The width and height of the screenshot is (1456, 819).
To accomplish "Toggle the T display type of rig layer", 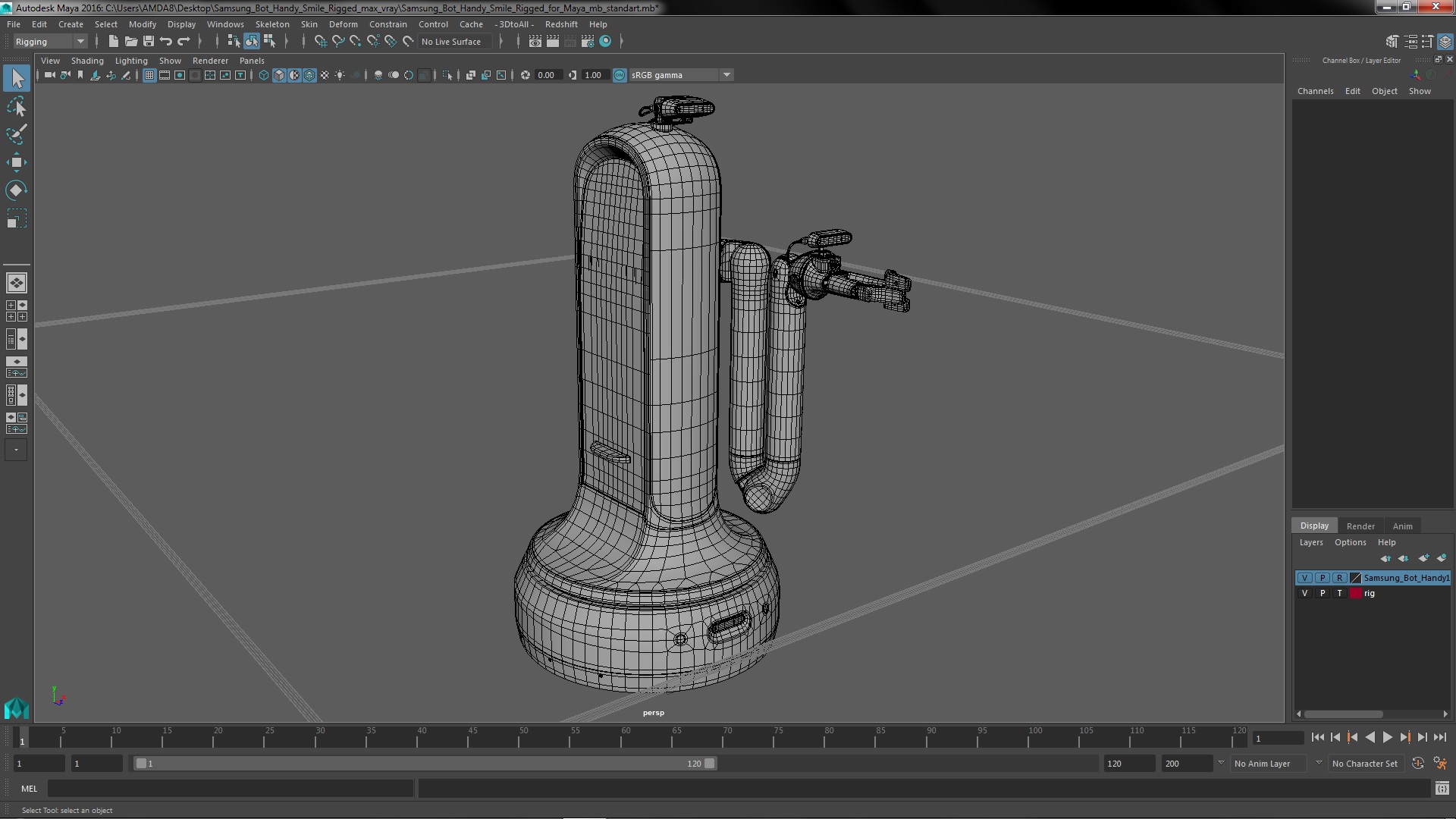I will click(1339, 593).
